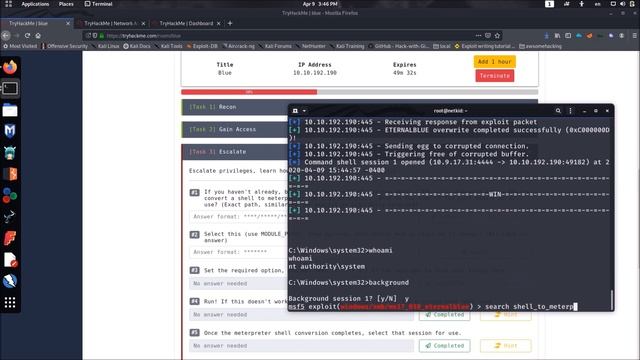640x360 pixels.
Task: Open the page actions three-dot menu
Action: (478, 36)
